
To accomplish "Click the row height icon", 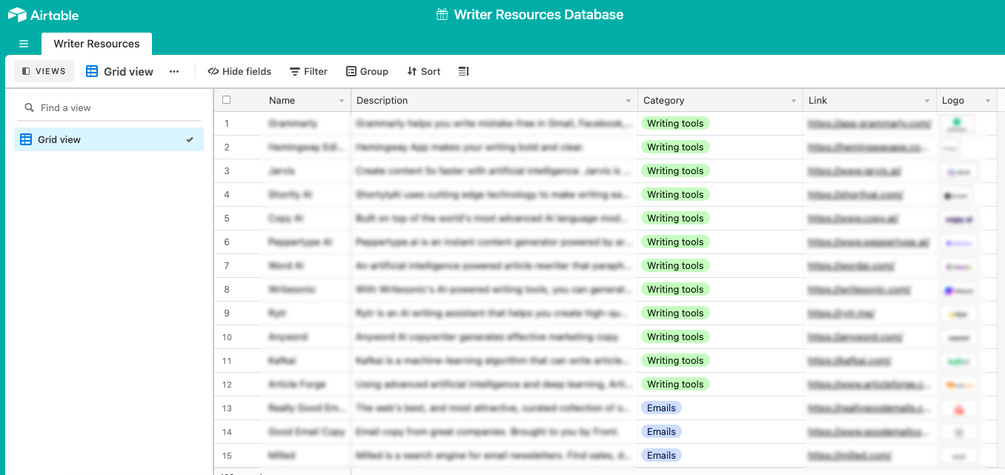I will tap(464, 72).
